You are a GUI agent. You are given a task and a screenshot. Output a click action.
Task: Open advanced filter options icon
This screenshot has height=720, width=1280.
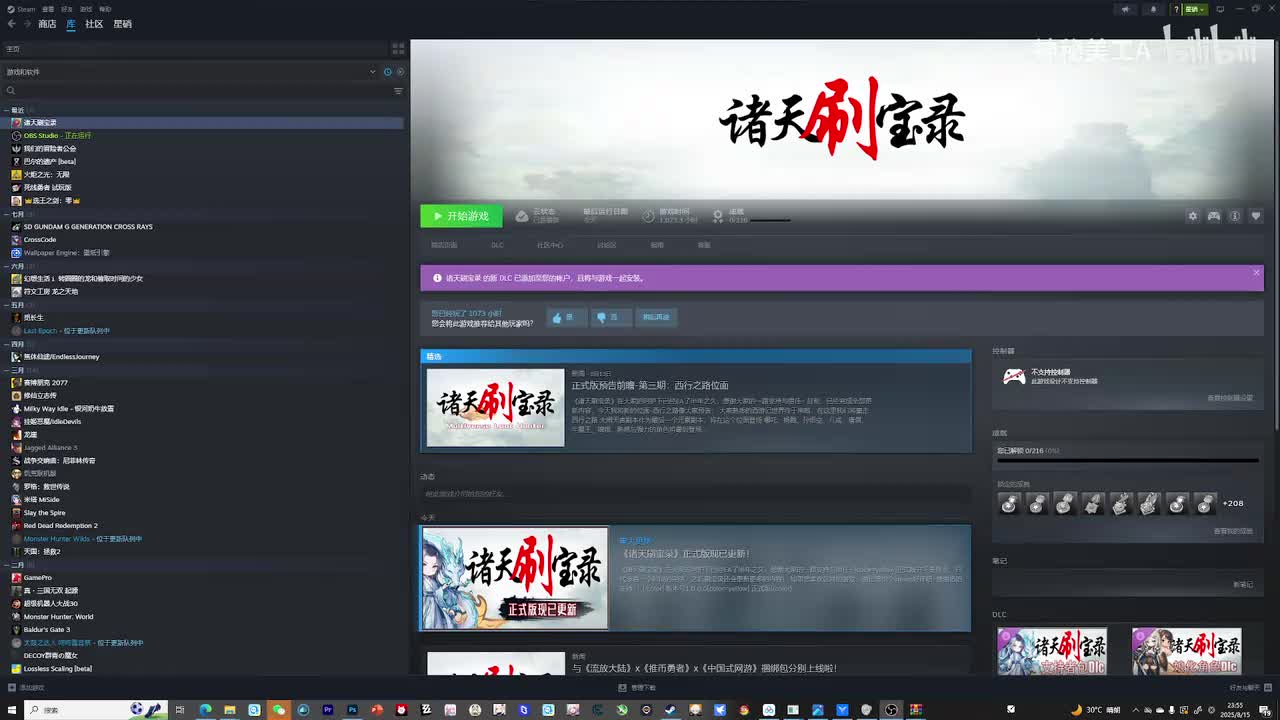click(x=398, y=91)
